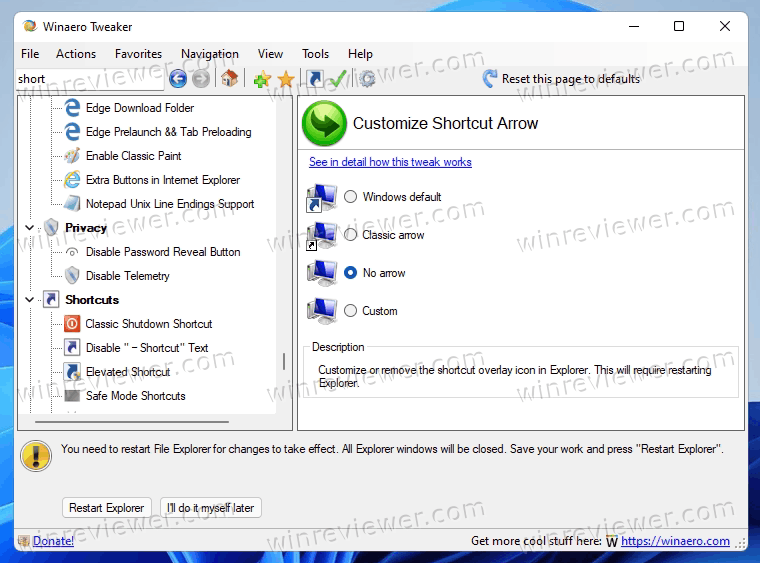Image resolution: width=760 pixels, height=563 pixels.
Task: Open the Actions menu
Action: 76,54
